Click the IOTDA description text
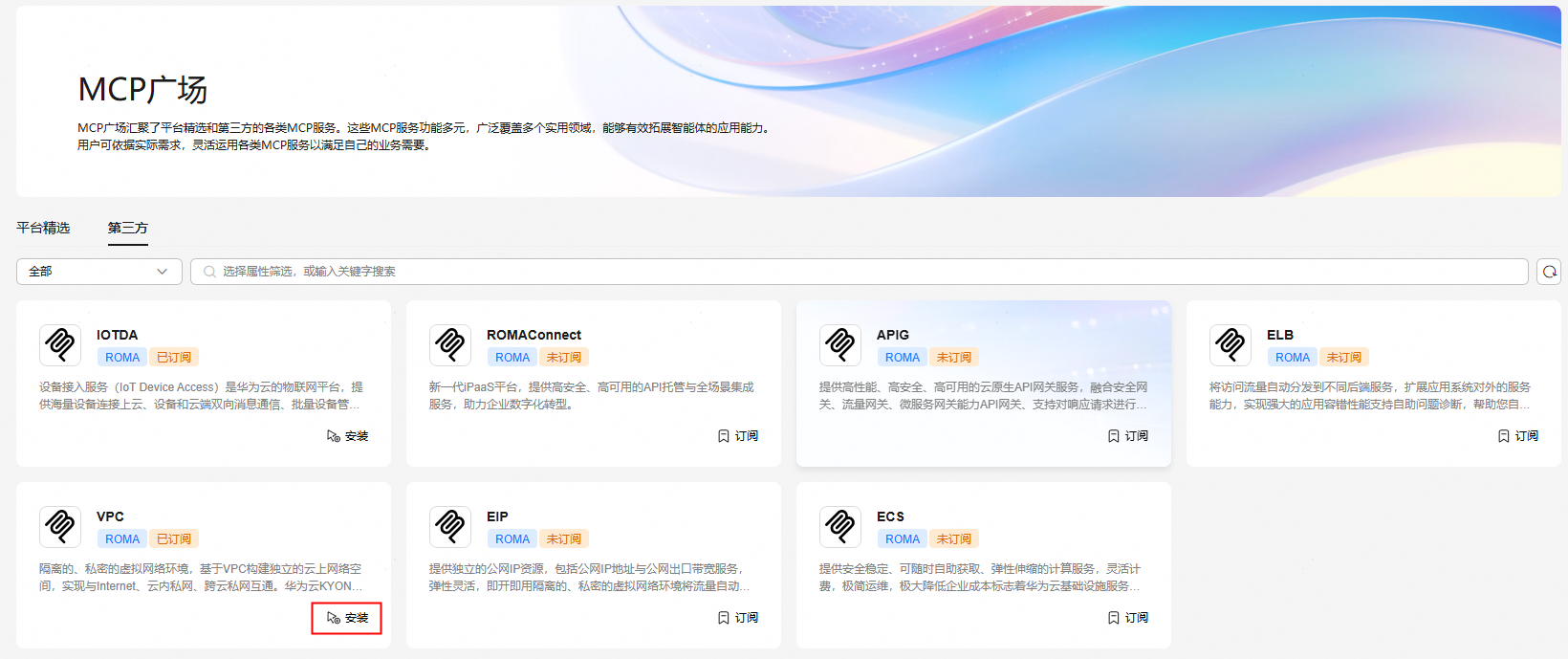 pos(202,396)
